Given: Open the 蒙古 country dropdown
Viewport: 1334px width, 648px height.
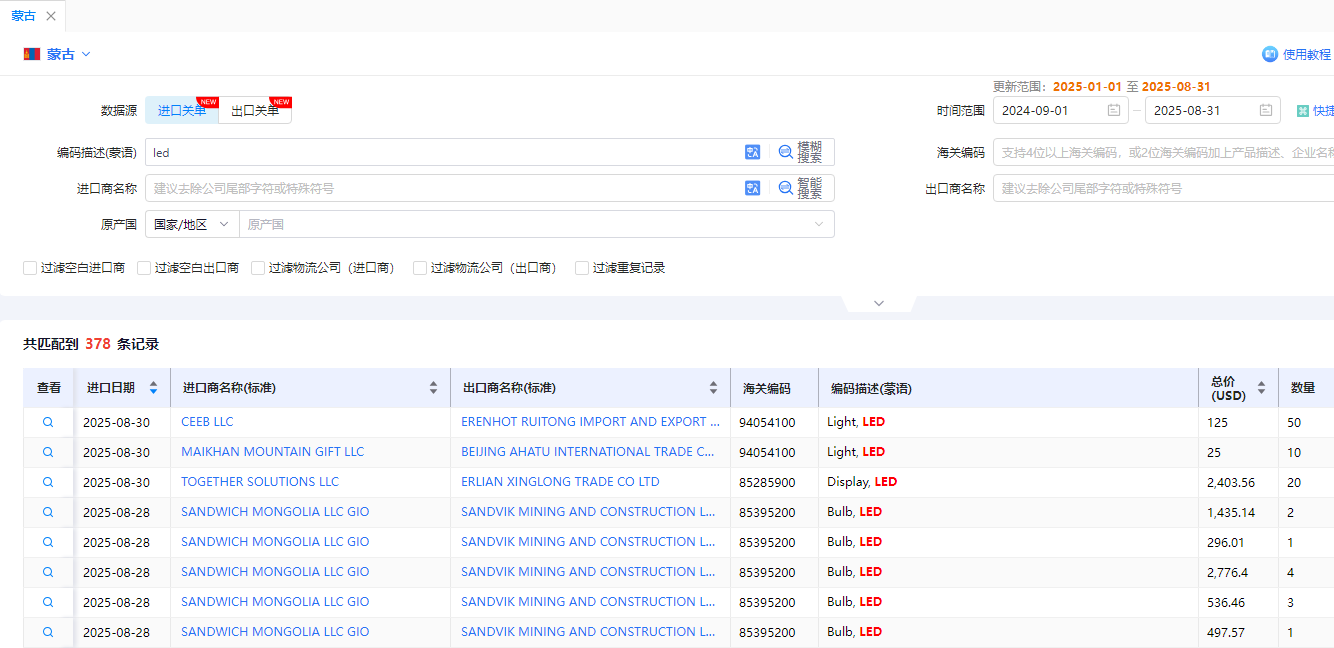Looking at the screenshot, I should tap(58, 54).
